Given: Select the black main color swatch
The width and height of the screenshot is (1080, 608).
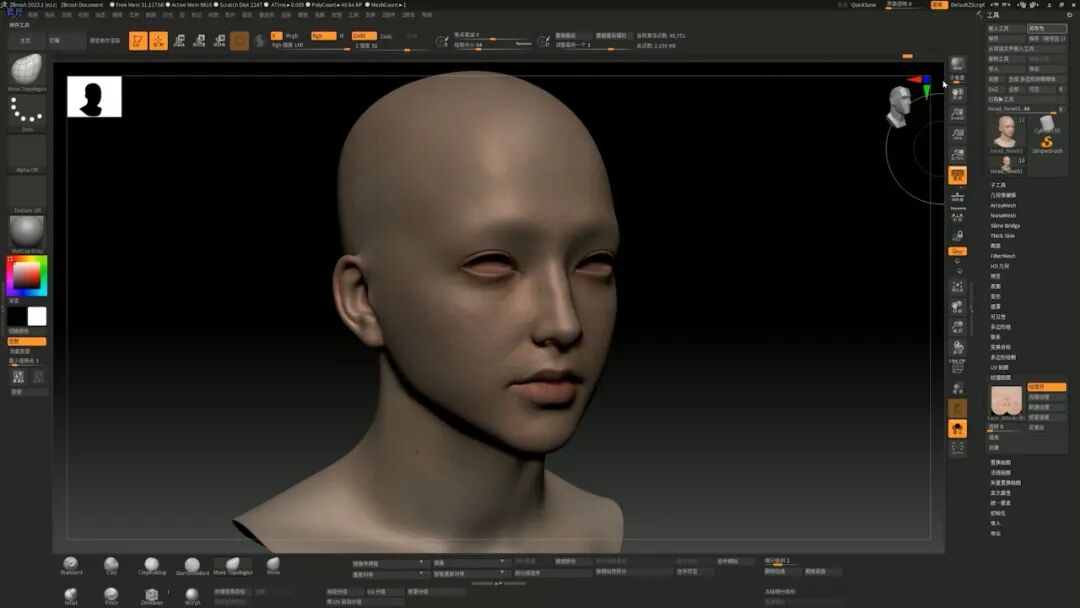Looking at the screenshot, I should pyautogui.click(x=17, y=316).
